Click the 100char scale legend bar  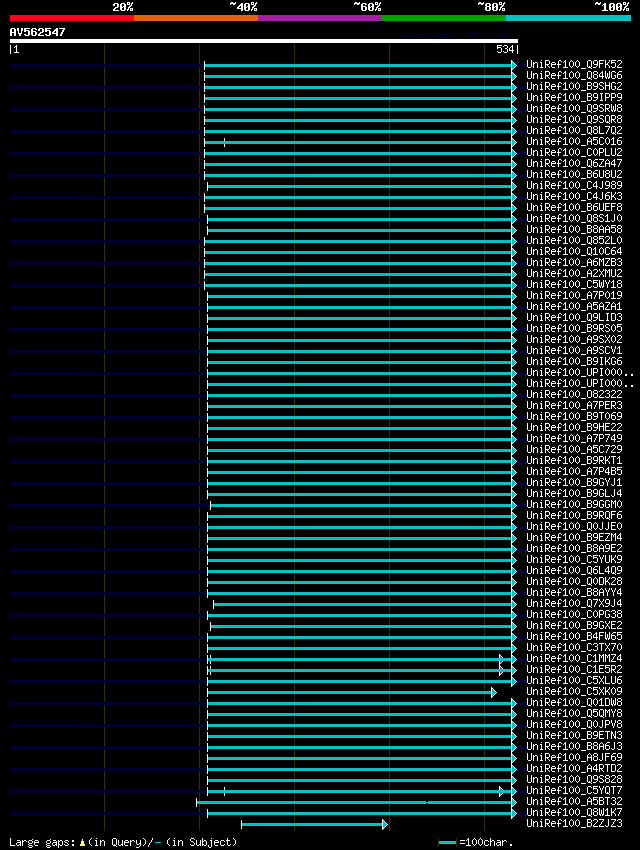447,842
